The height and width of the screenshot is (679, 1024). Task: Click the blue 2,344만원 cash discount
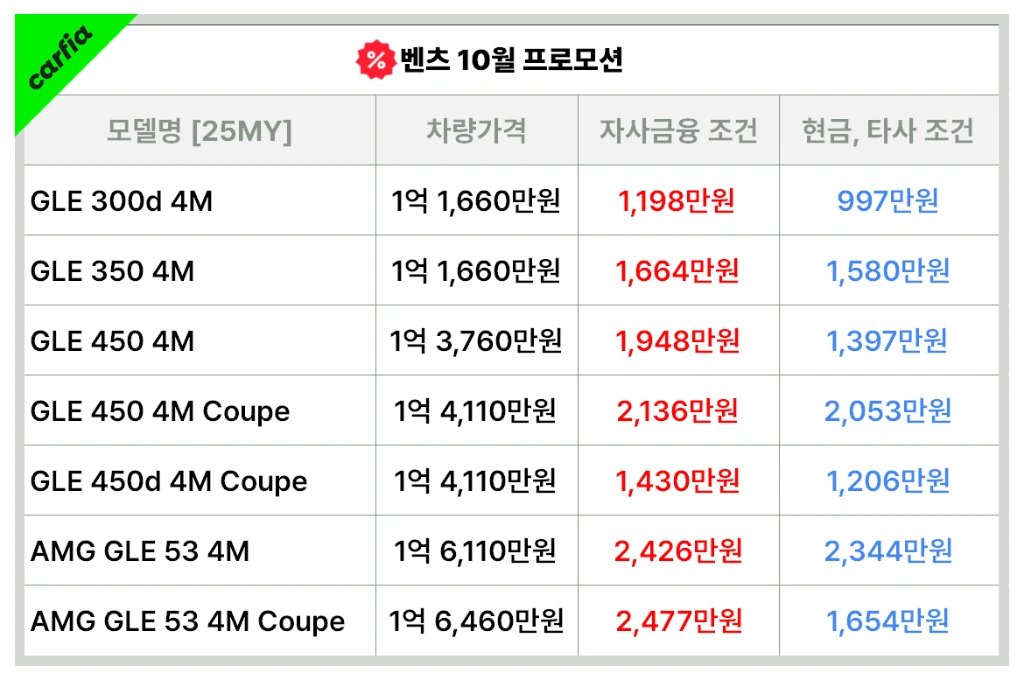pos(888,551)
